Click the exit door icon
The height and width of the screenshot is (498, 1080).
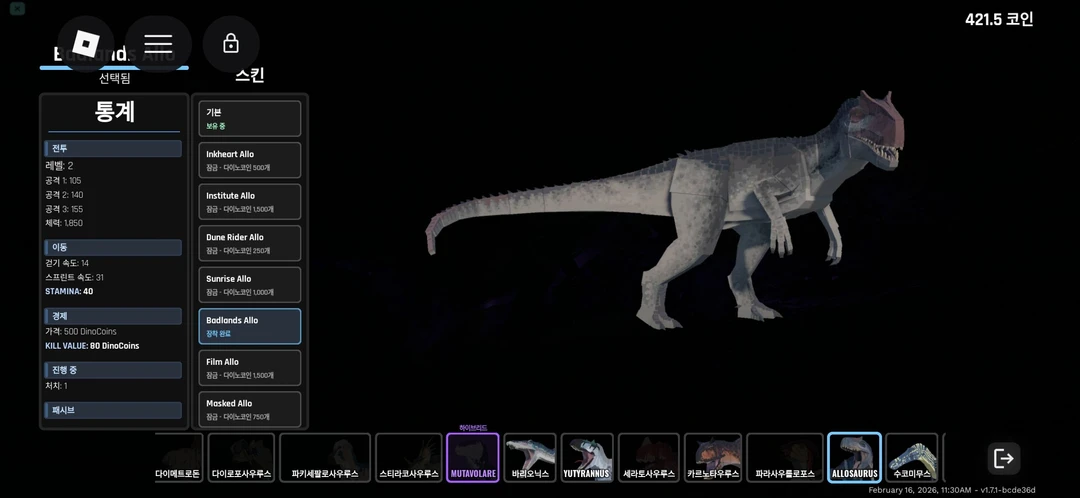pos(1003,458)
